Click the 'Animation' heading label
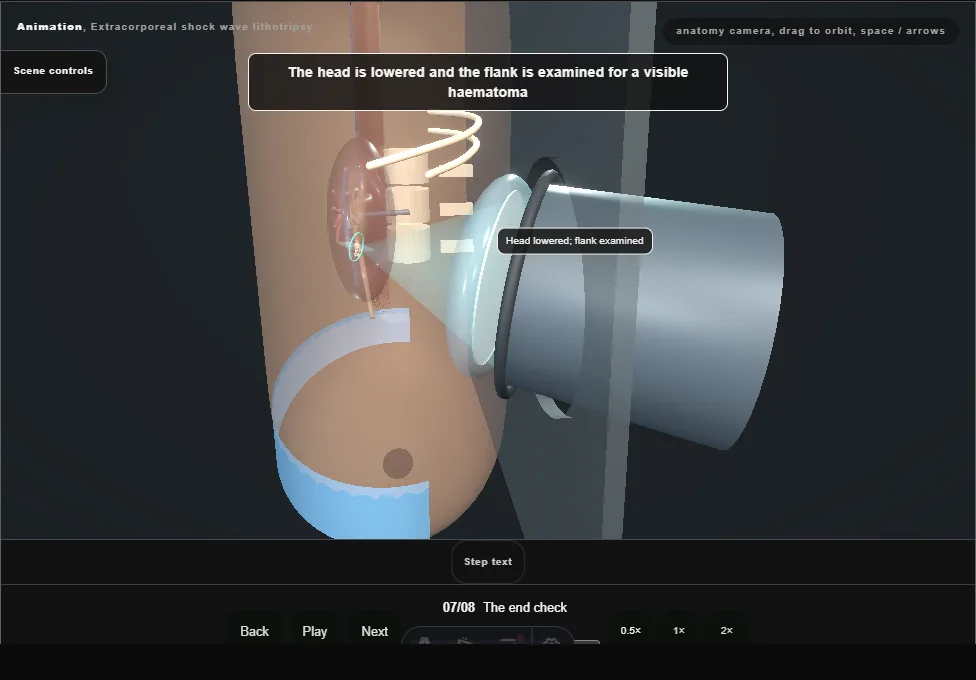976x680 pixels. coord(49,27)
